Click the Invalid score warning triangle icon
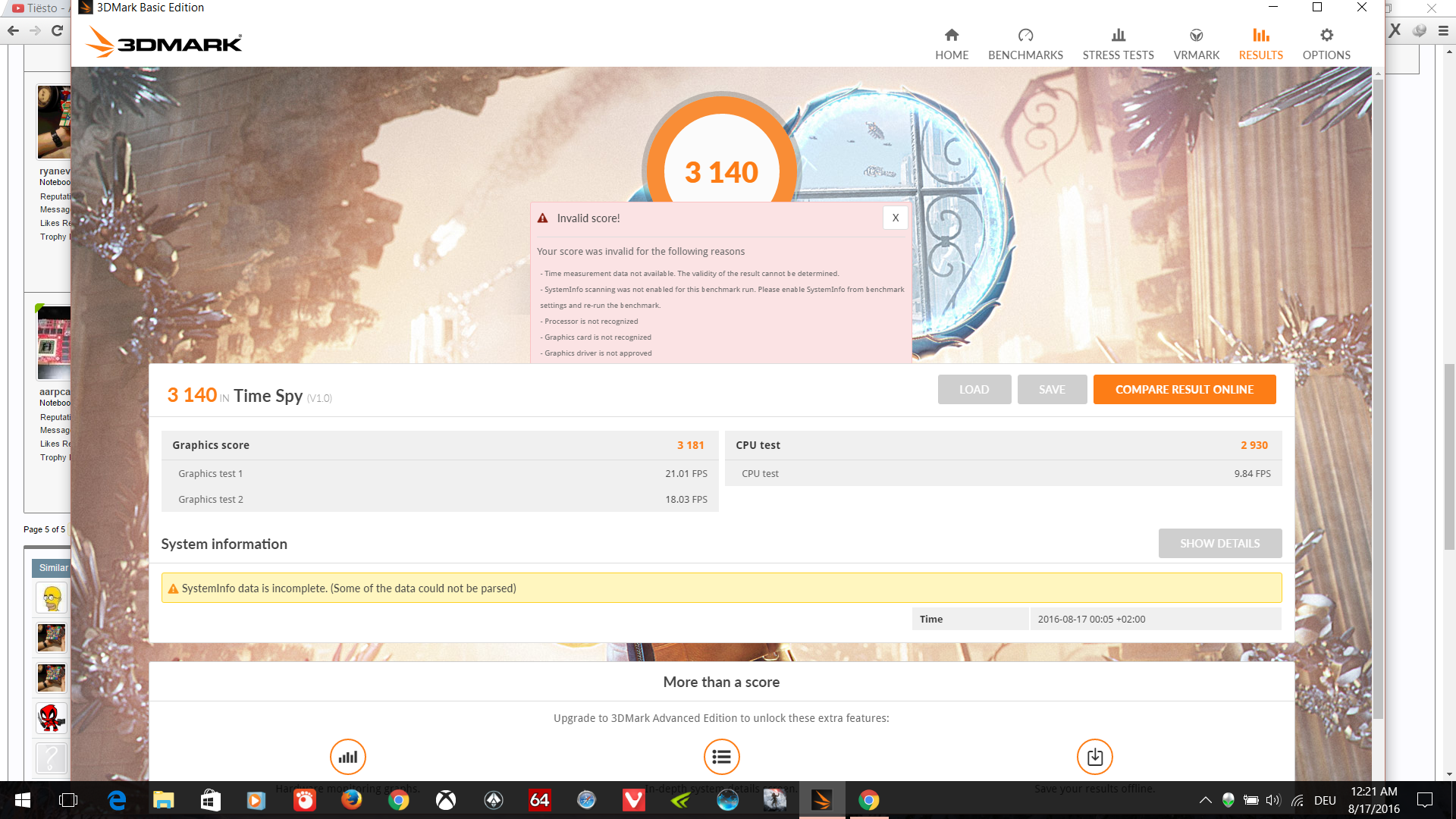1456x819 pixels. click(x=542, y=218)
